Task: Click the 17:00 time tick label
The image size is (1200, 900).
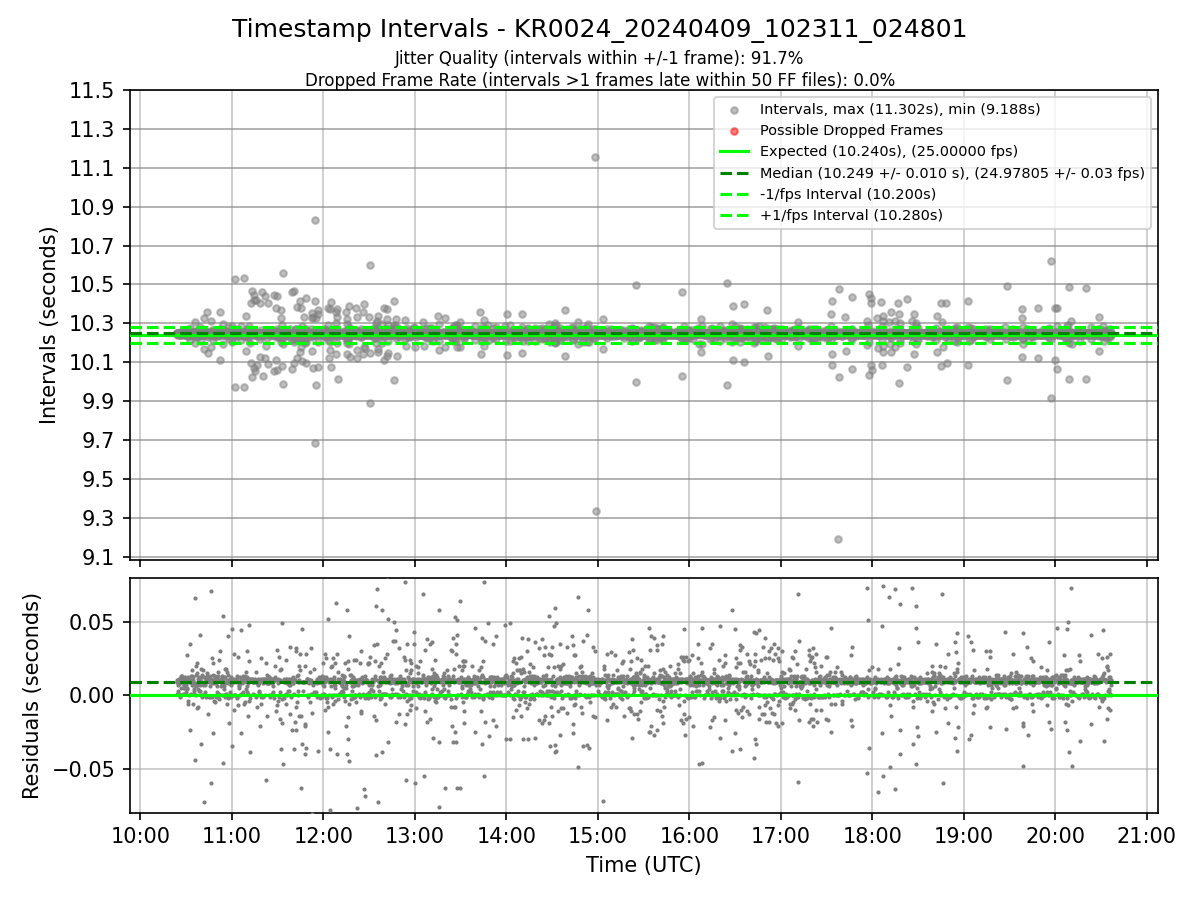Action: (x=780, y=834)
